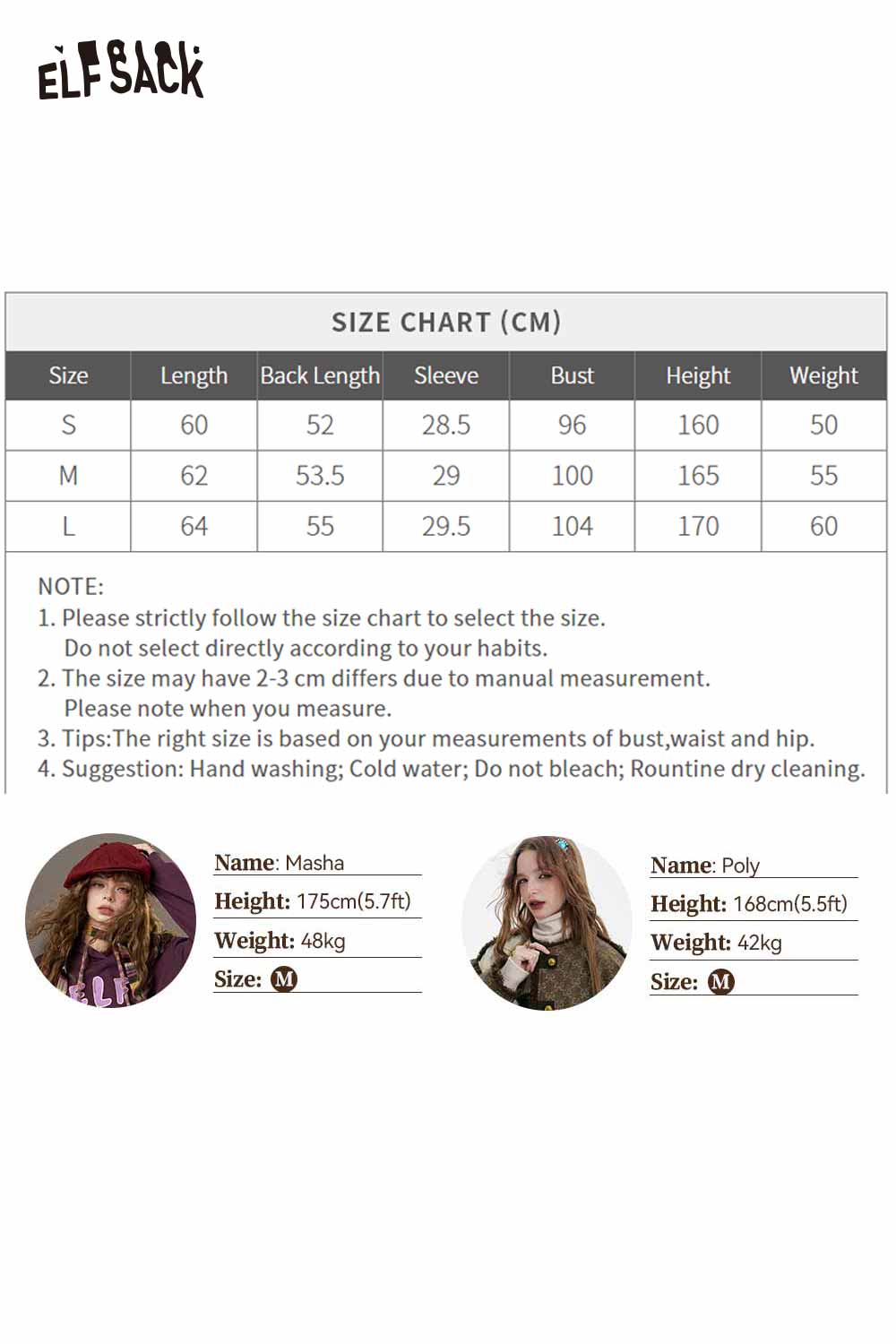Click the NOTE heading text
The width and height of the screenshot is (896, 1344).
coord(71,586)
